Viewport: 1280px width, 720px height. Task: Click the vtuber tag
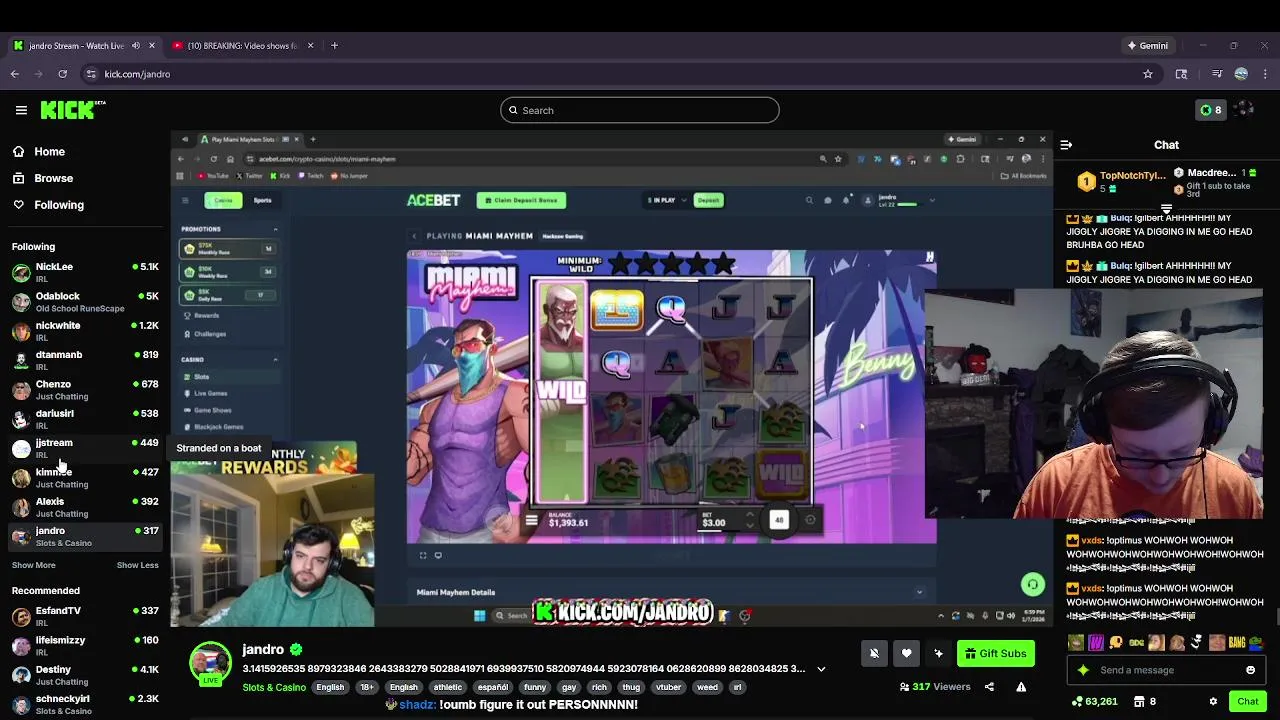click(x=668, y=687)
